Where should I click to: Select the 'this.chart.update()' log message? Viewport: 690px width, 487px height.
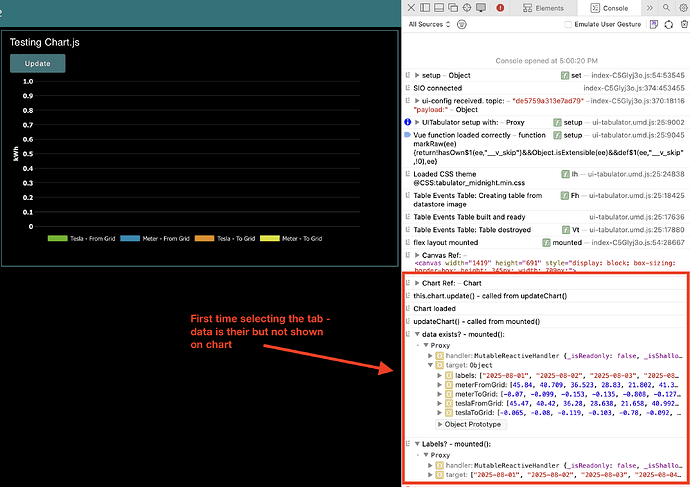click(x=490, y=296)
